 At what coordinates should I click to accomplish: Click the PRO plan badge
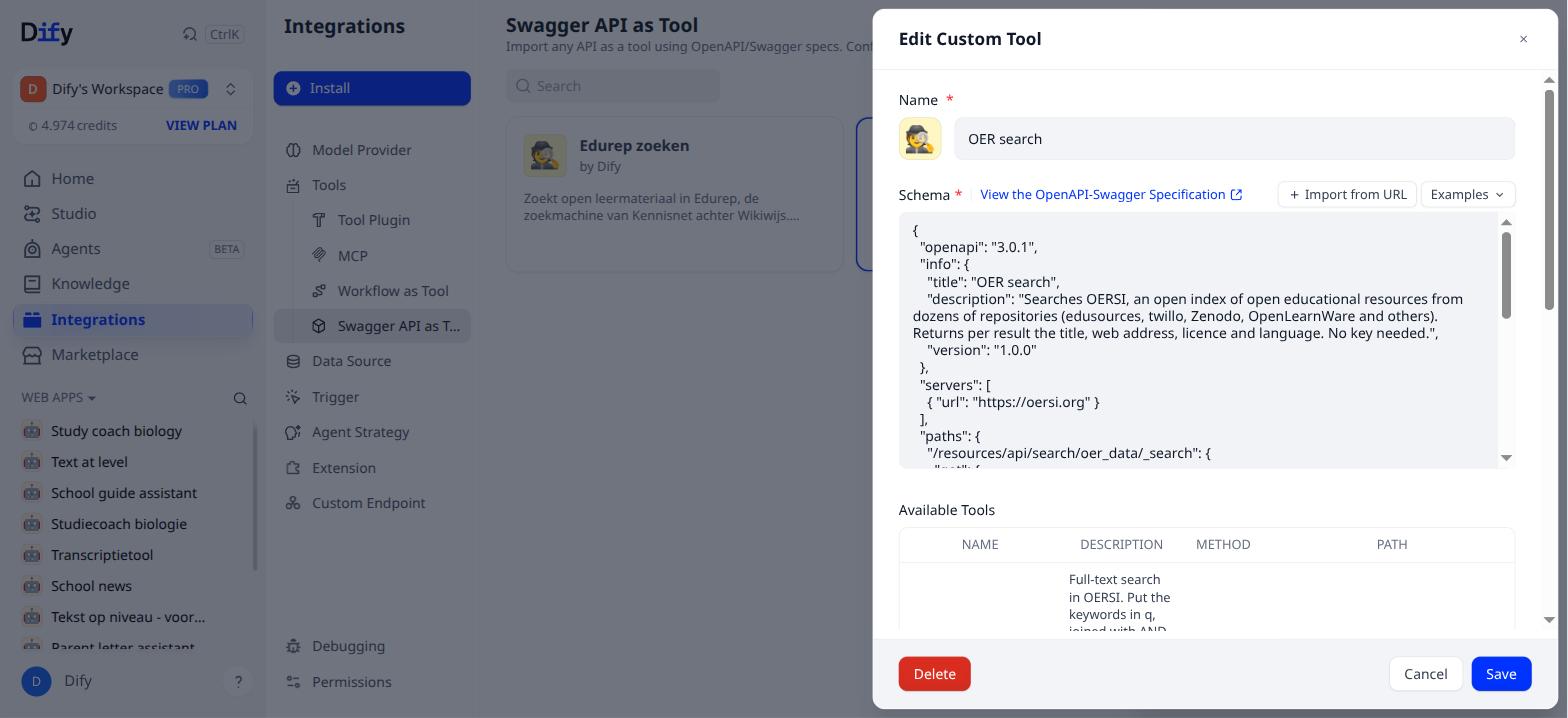(x=188, y=89)
